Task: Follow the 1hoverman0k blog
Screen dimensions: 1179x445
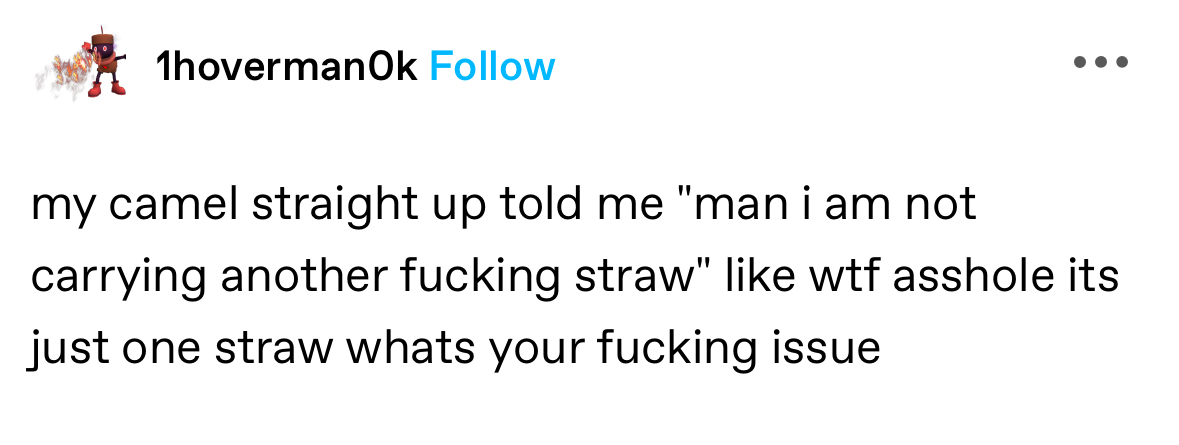Action: pyautogui.click(x=493, y=67)
